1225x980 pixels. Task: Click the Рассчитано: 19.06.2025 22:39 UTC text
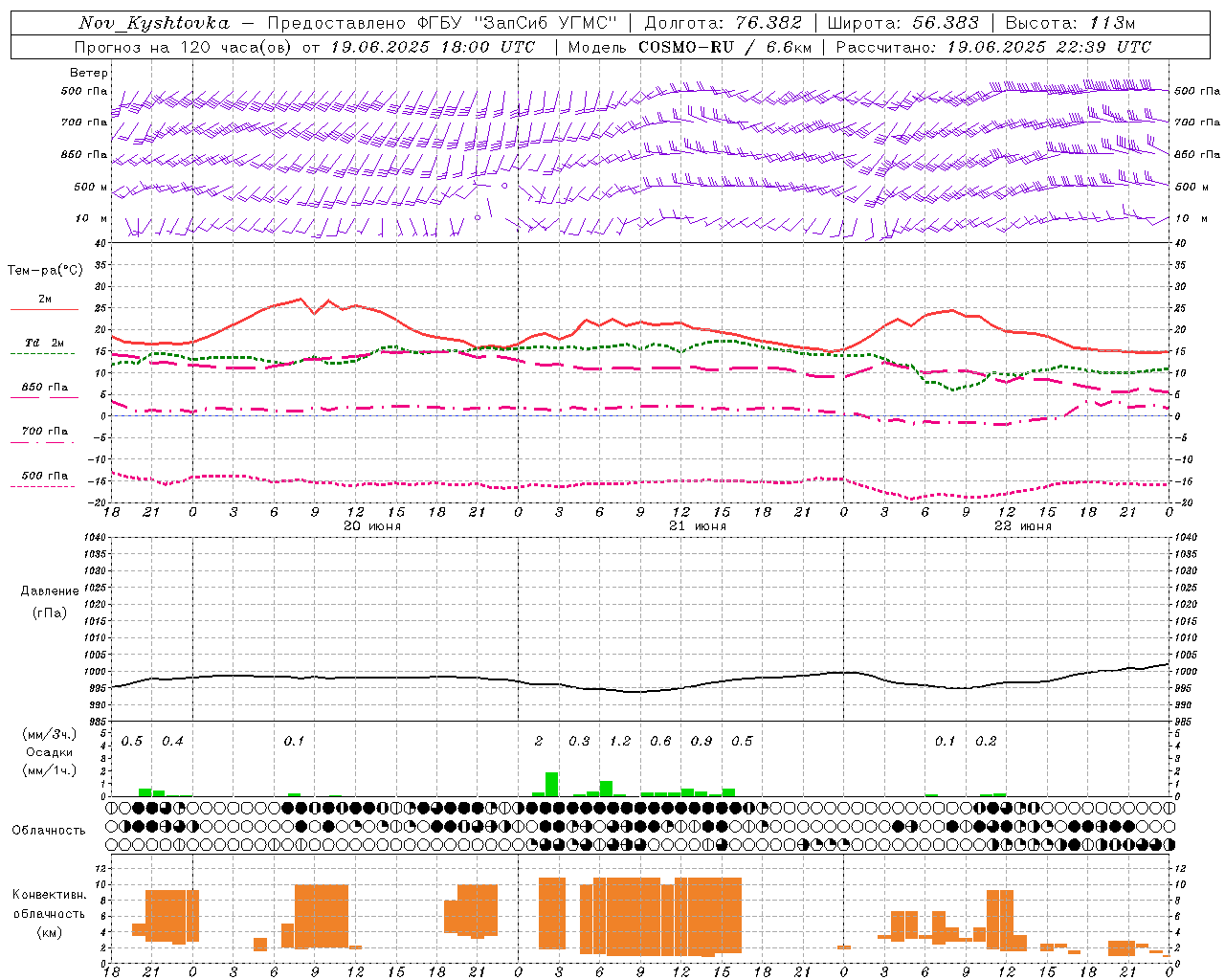993,47
